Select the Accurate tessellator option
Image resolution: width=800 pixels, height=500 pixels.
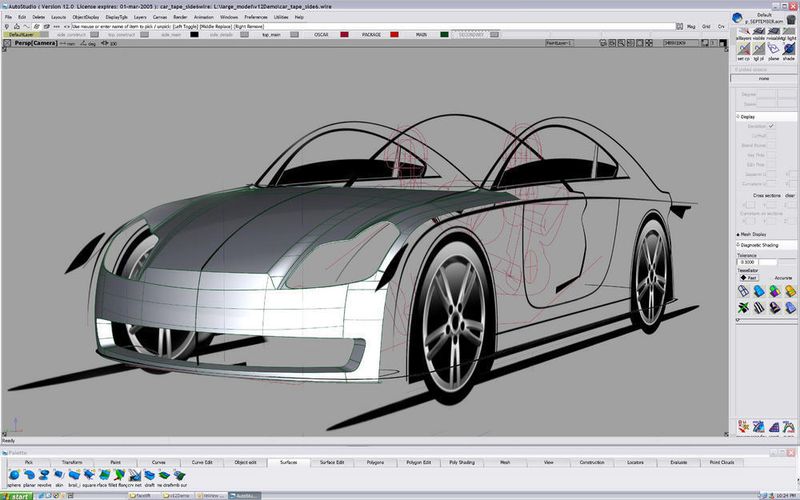click(x=783, y=277)
